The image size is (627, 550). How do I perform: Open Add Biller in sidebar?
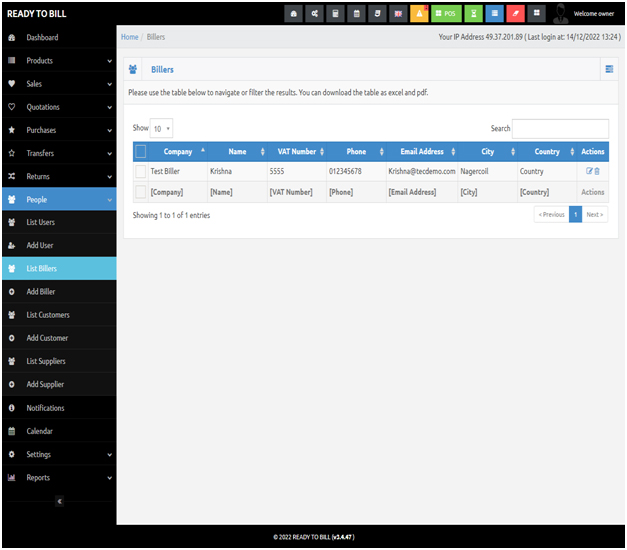pos(59,292)
